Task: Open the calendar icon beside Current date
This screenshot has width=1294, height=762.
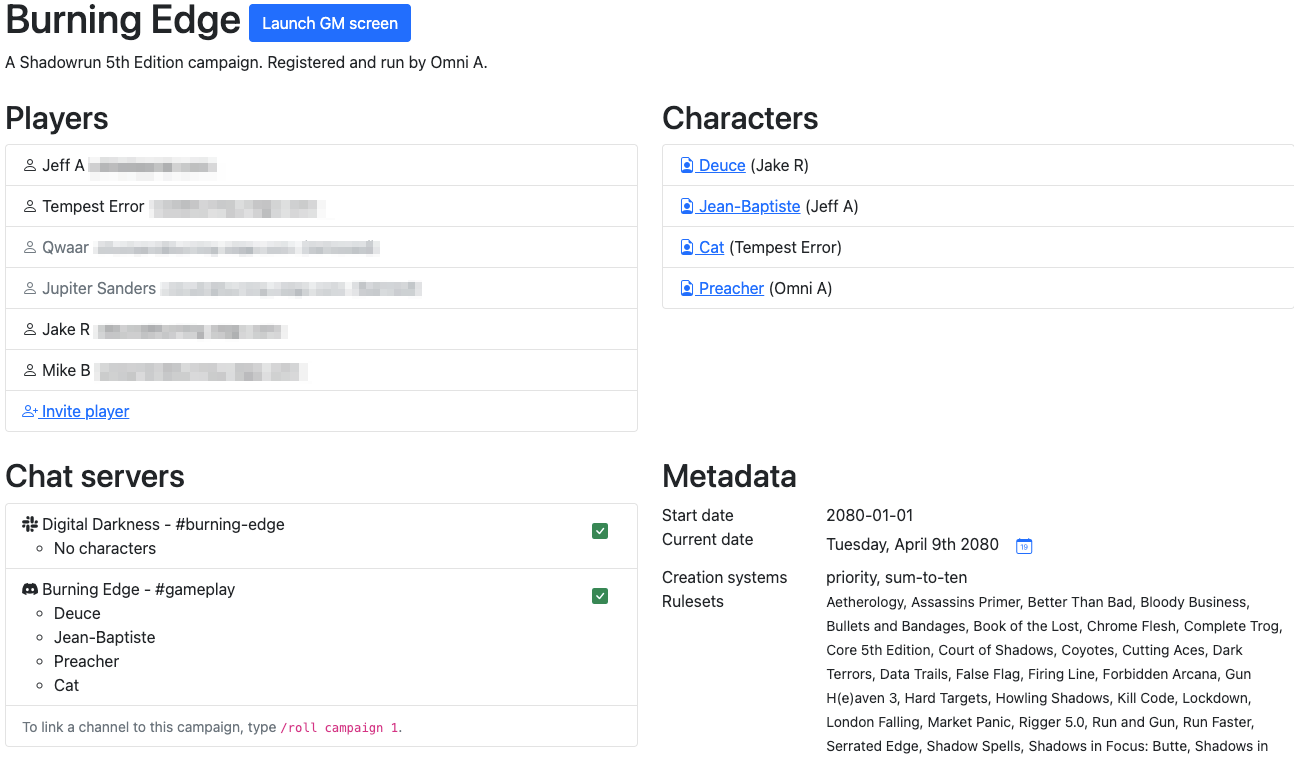Action: (1023, 546)
